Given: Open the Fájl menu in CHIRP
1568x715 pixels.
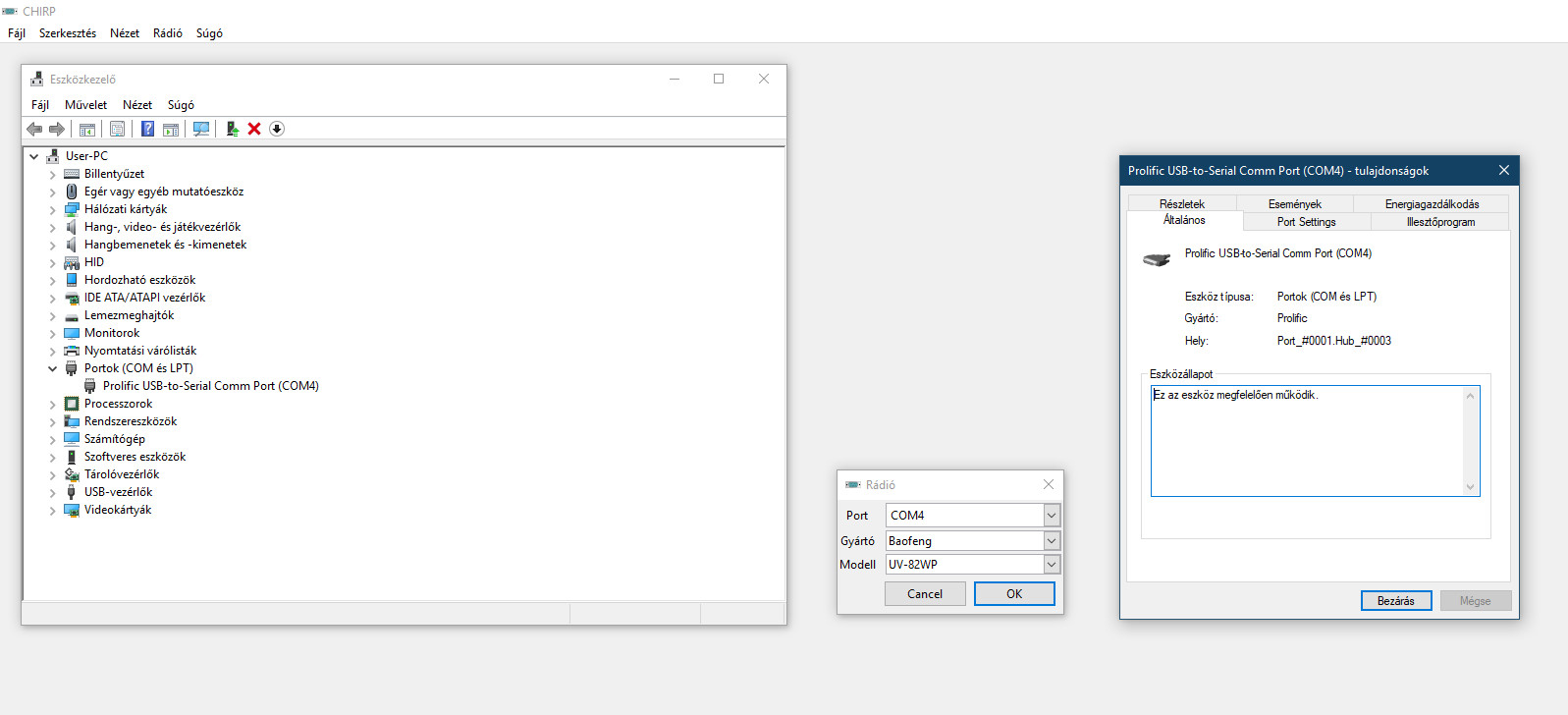Looking at the screenshot, I should click(x=17, y=33).
